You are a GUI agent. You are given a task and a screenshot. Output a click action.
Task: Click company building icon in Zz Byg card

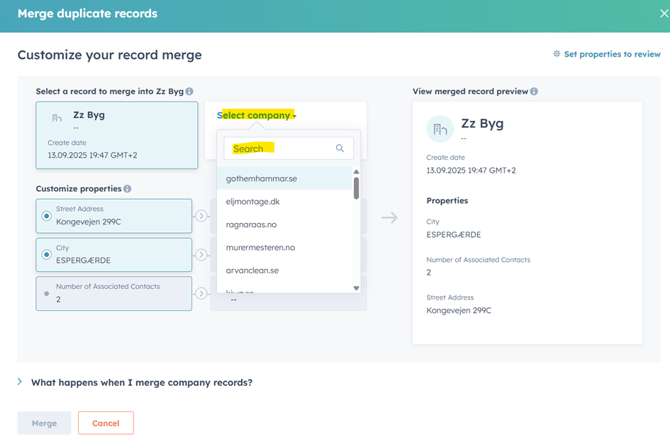pyautogui.click(x=57, y=119)
